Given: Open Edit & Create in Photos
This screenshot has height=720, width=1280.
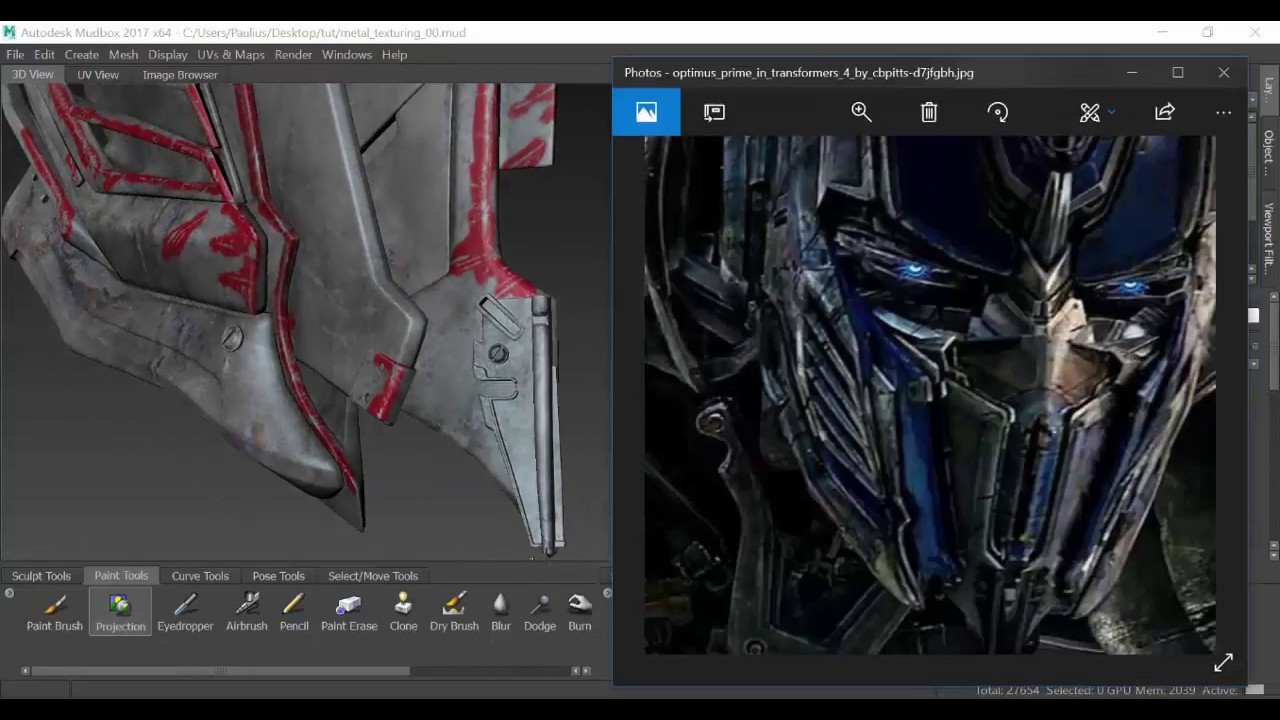Looking at the screenshot, I should 1090,112.
